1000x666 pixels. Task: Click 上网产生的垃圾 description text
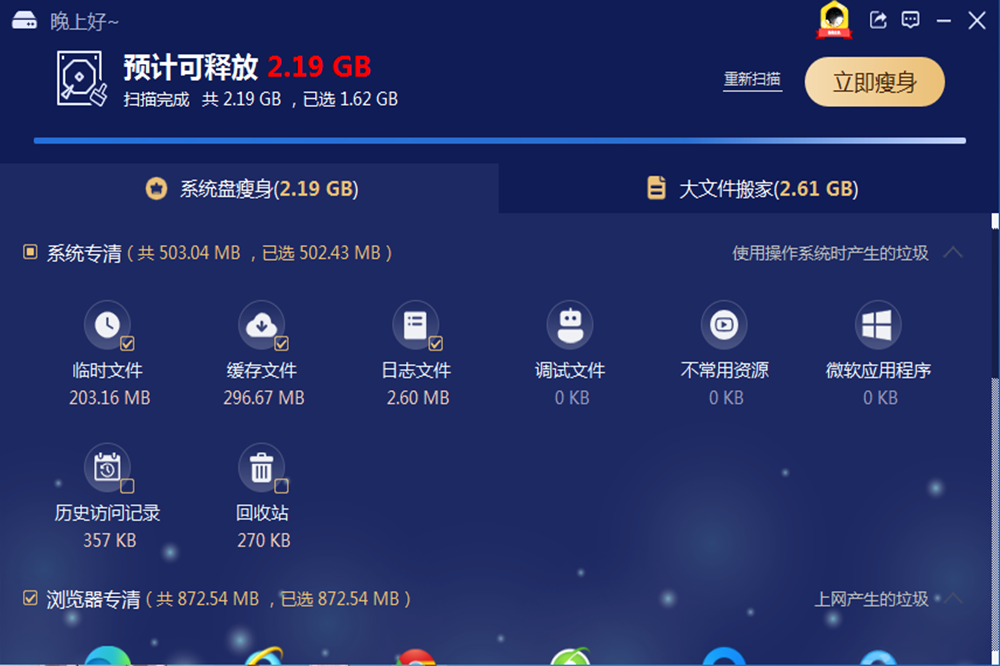tap(872, 599)
